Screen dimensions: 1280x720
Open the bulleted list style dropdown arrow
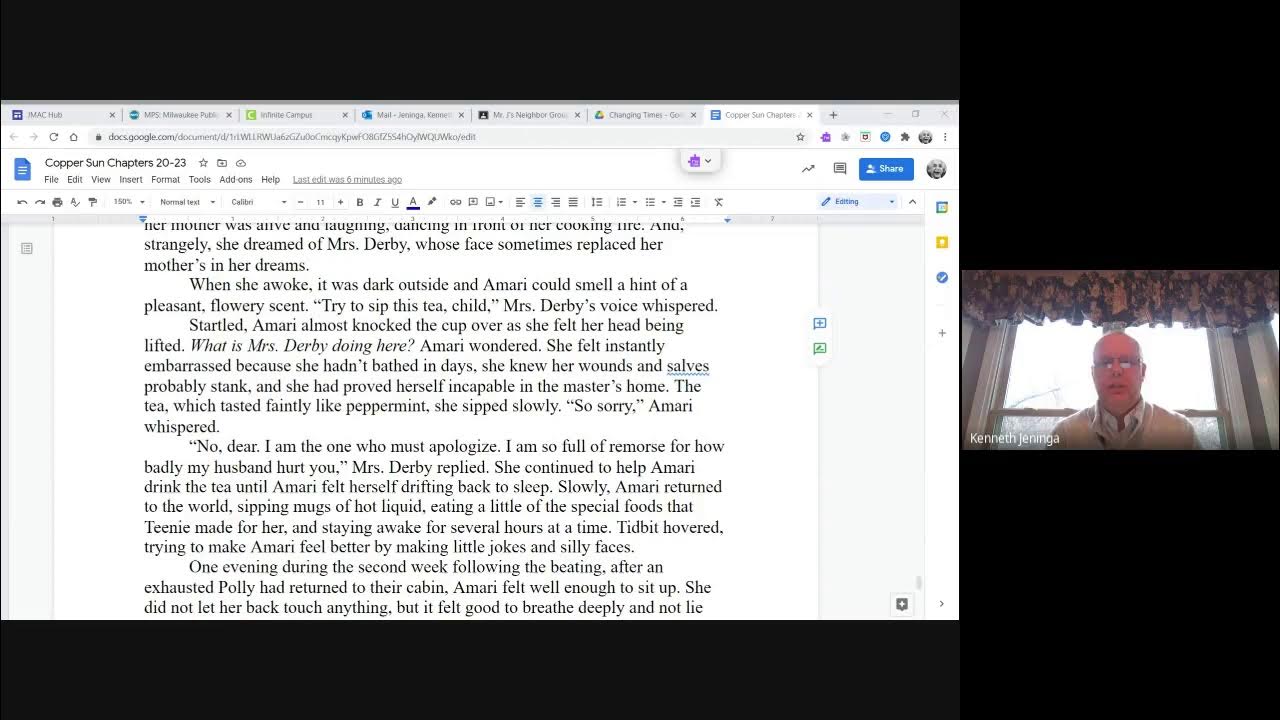pyautogui.click(x=663, y=202)
